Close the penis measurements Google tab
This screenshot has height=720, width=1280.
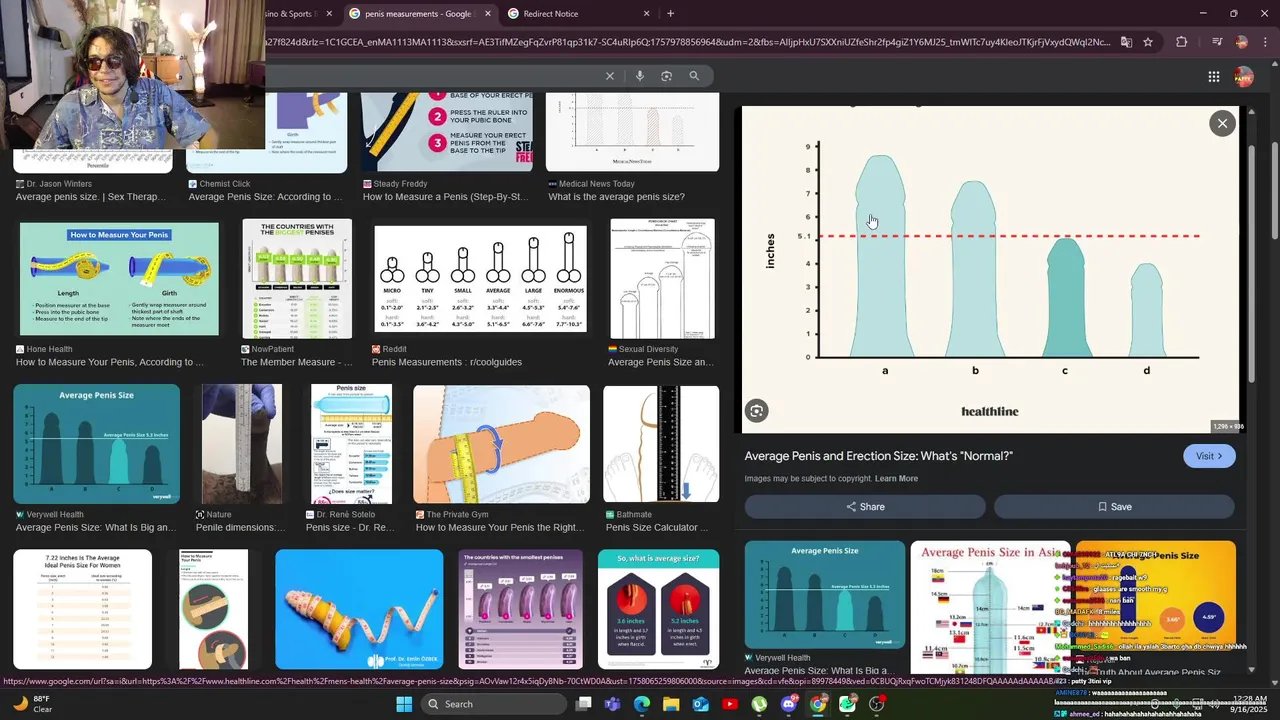tap(488, 14)
